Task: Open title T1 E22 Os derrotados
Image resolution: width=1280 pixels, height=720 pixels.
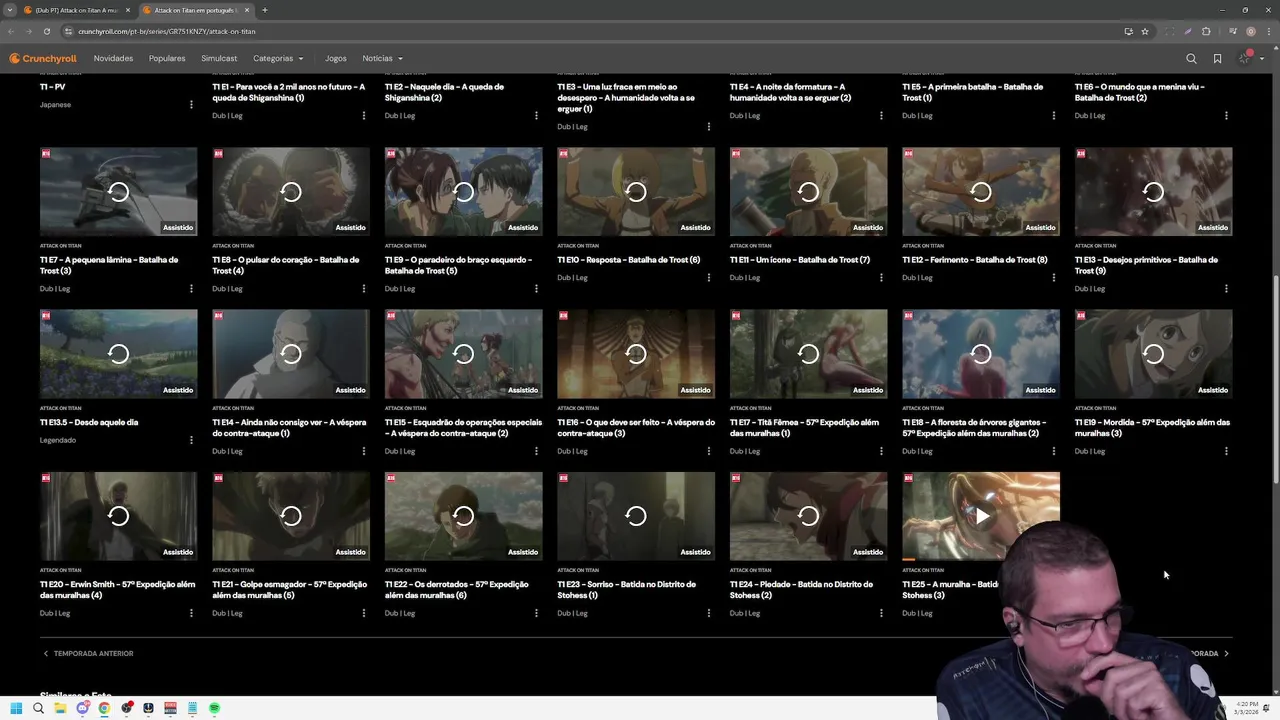Action: pos(457,589)
